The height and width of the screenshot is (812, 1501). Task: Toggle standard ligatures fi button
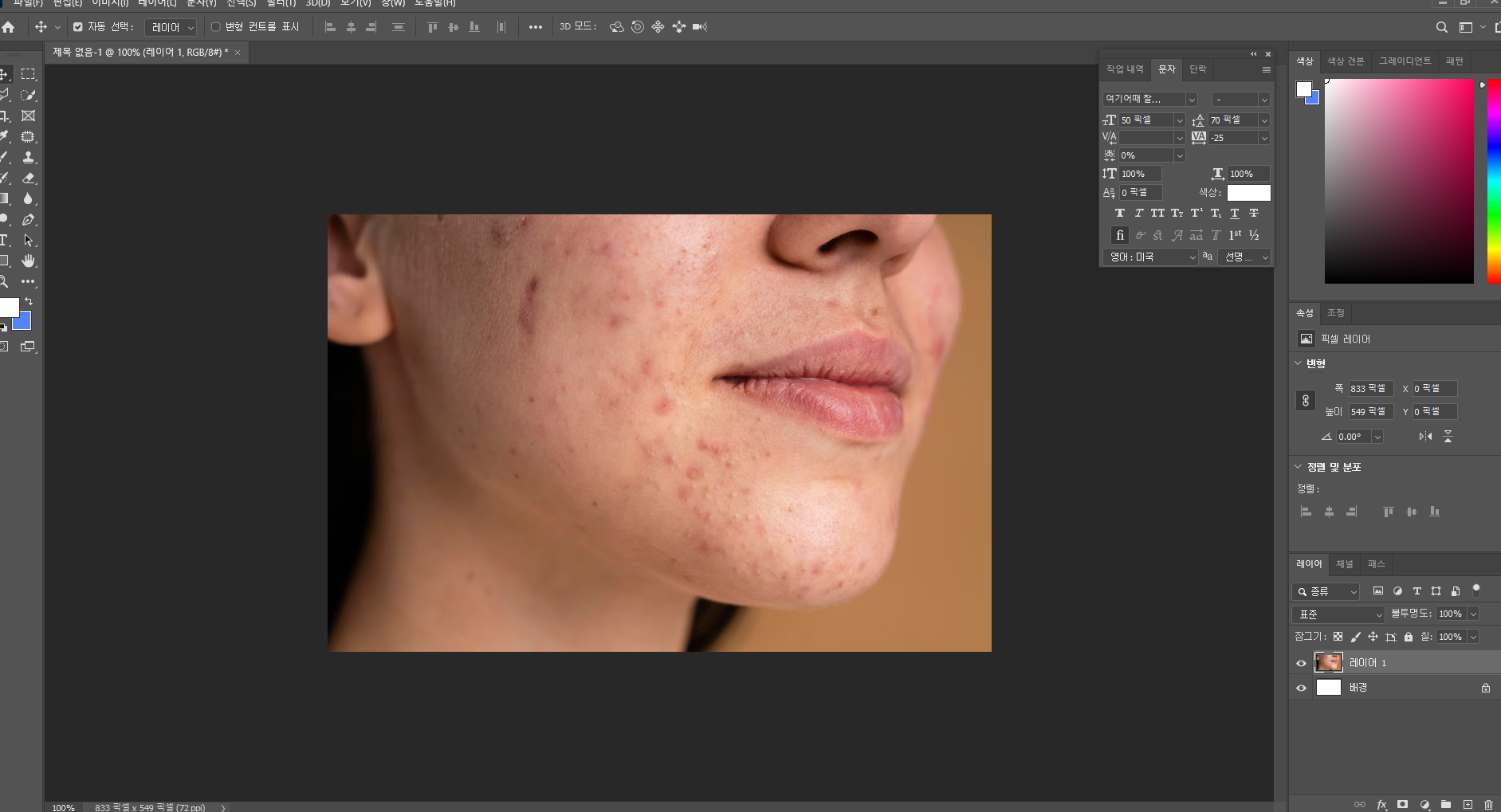(x=1120, y=235)
